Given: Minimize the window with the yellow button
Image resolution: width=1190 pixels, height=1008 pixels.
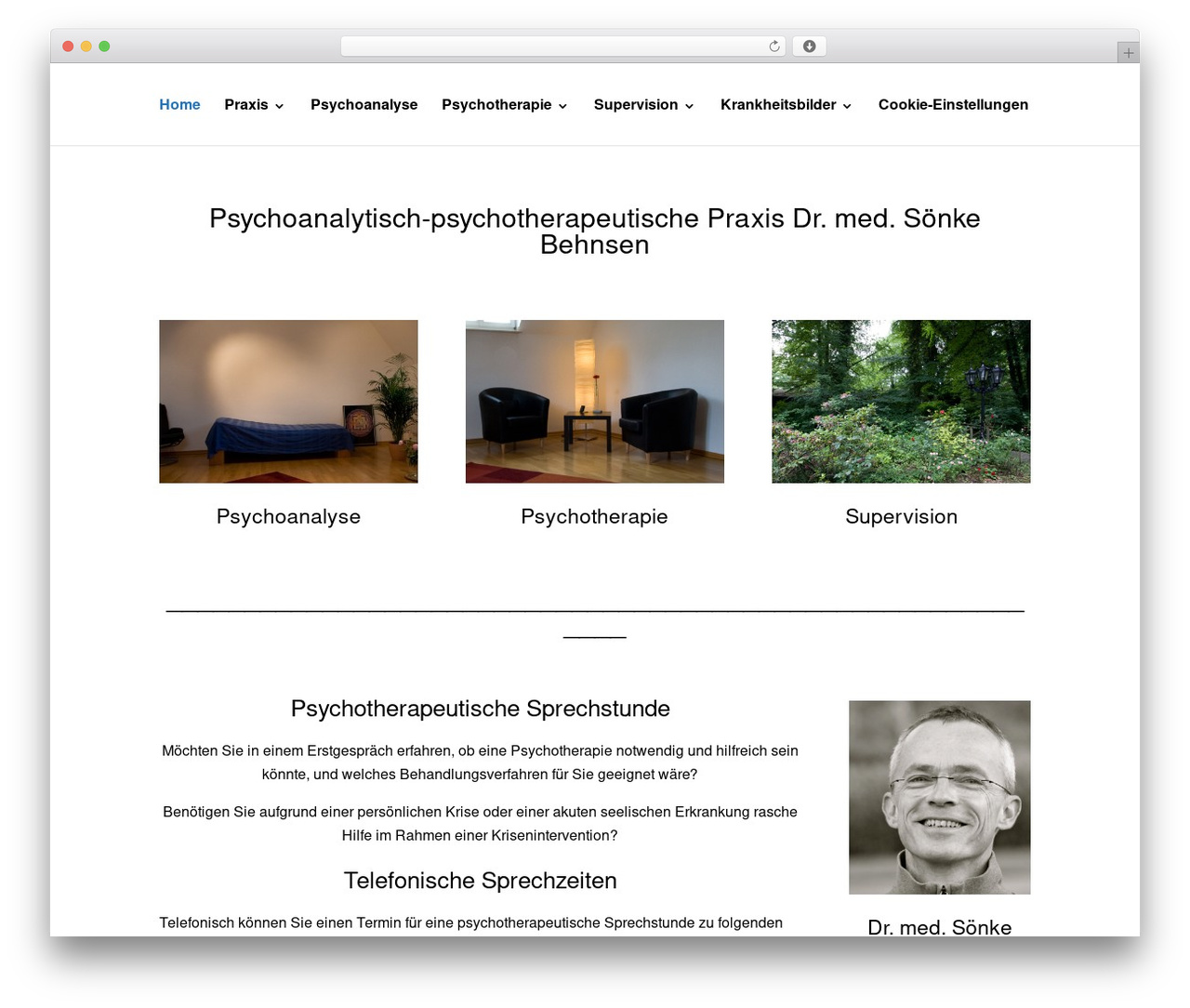Looking at the screenshot, I should [x=86, y=46].
